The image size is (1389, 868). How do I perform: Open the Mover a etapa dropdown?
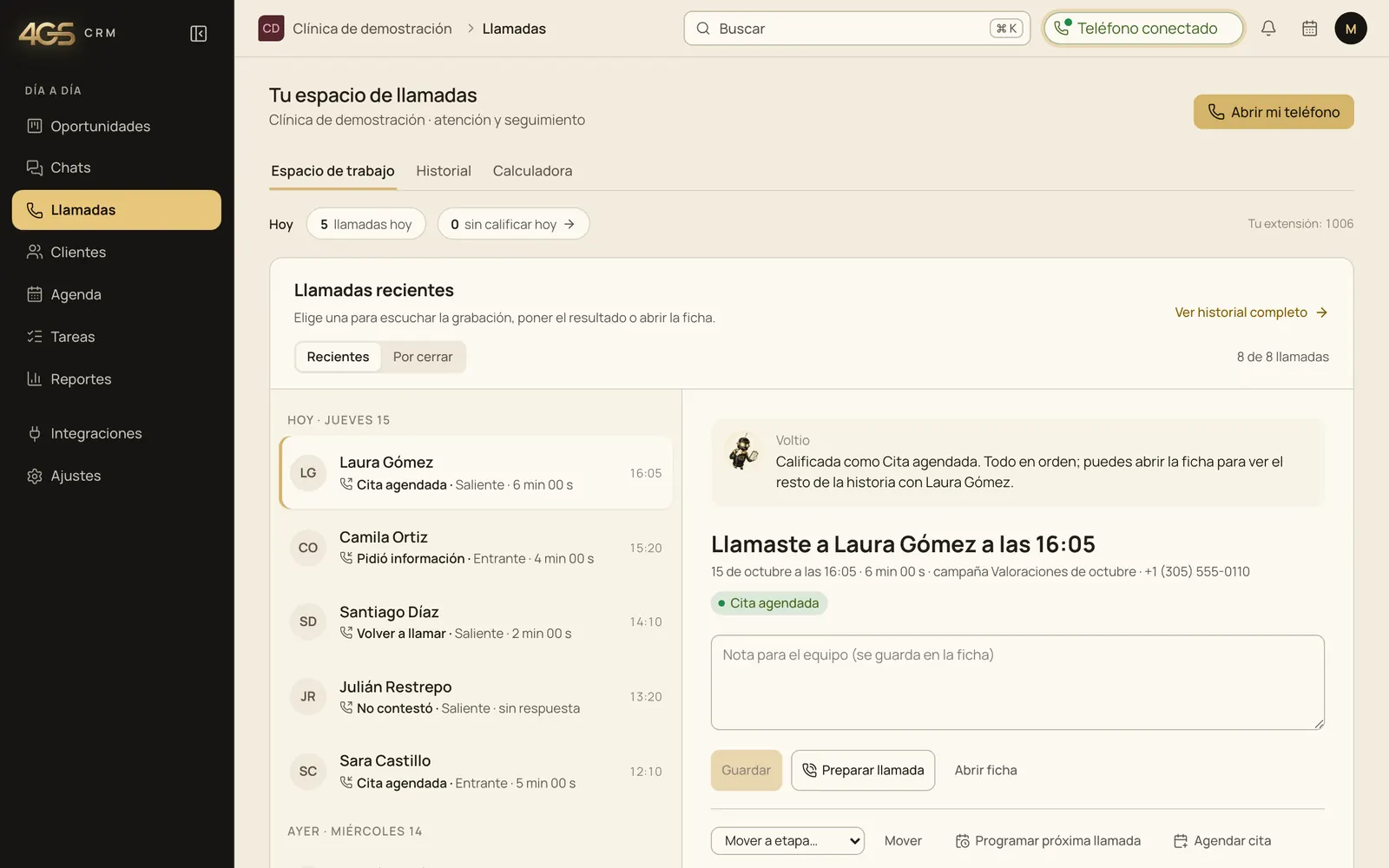coord(787,841)
